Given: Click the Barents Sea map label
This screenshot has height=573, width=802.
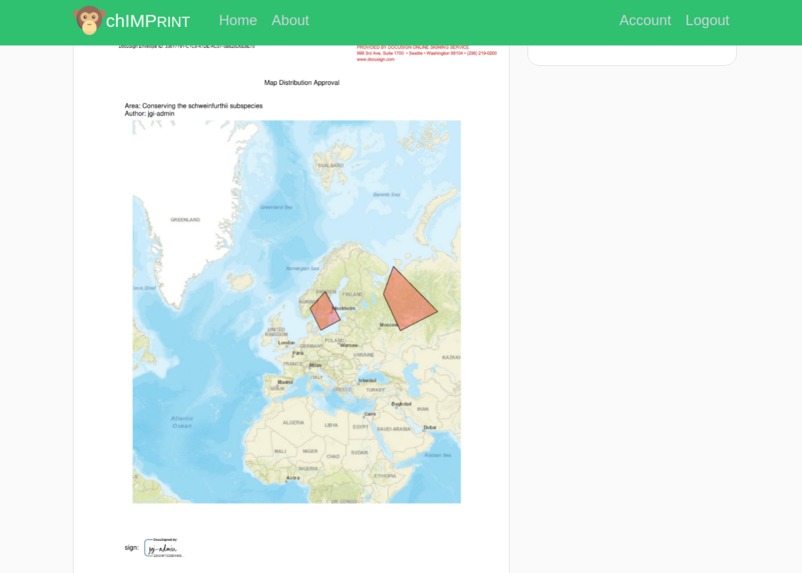Looking at the screenshot, I should point(386,194).
